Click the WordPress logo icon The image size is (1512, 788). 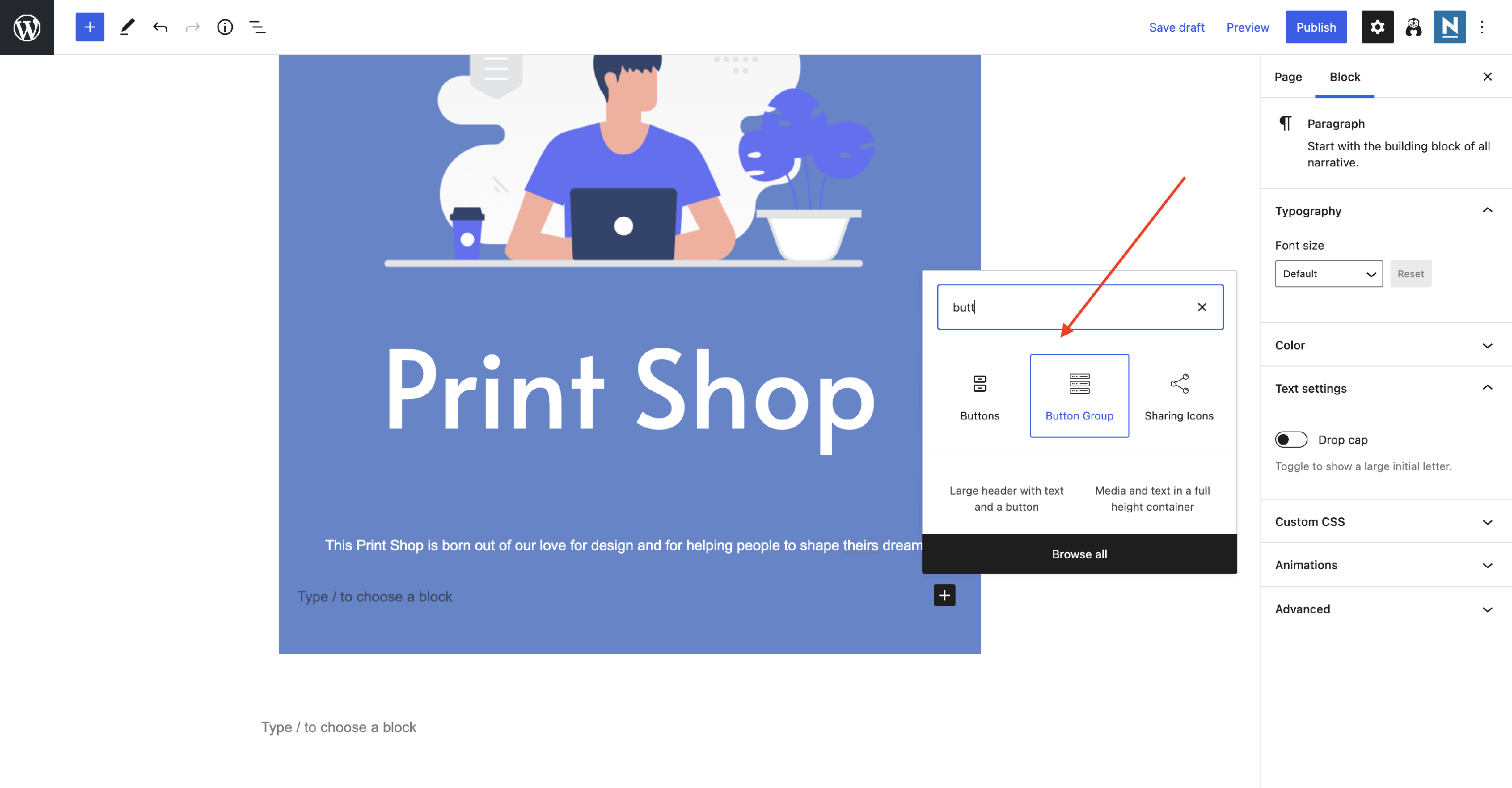(x=27, y=27)
